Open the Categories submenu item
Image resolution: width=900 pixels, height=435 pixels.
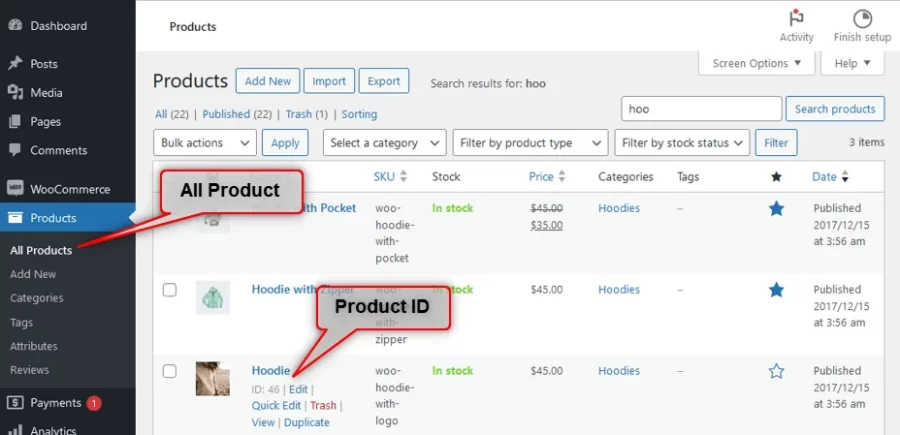point(36,298)
